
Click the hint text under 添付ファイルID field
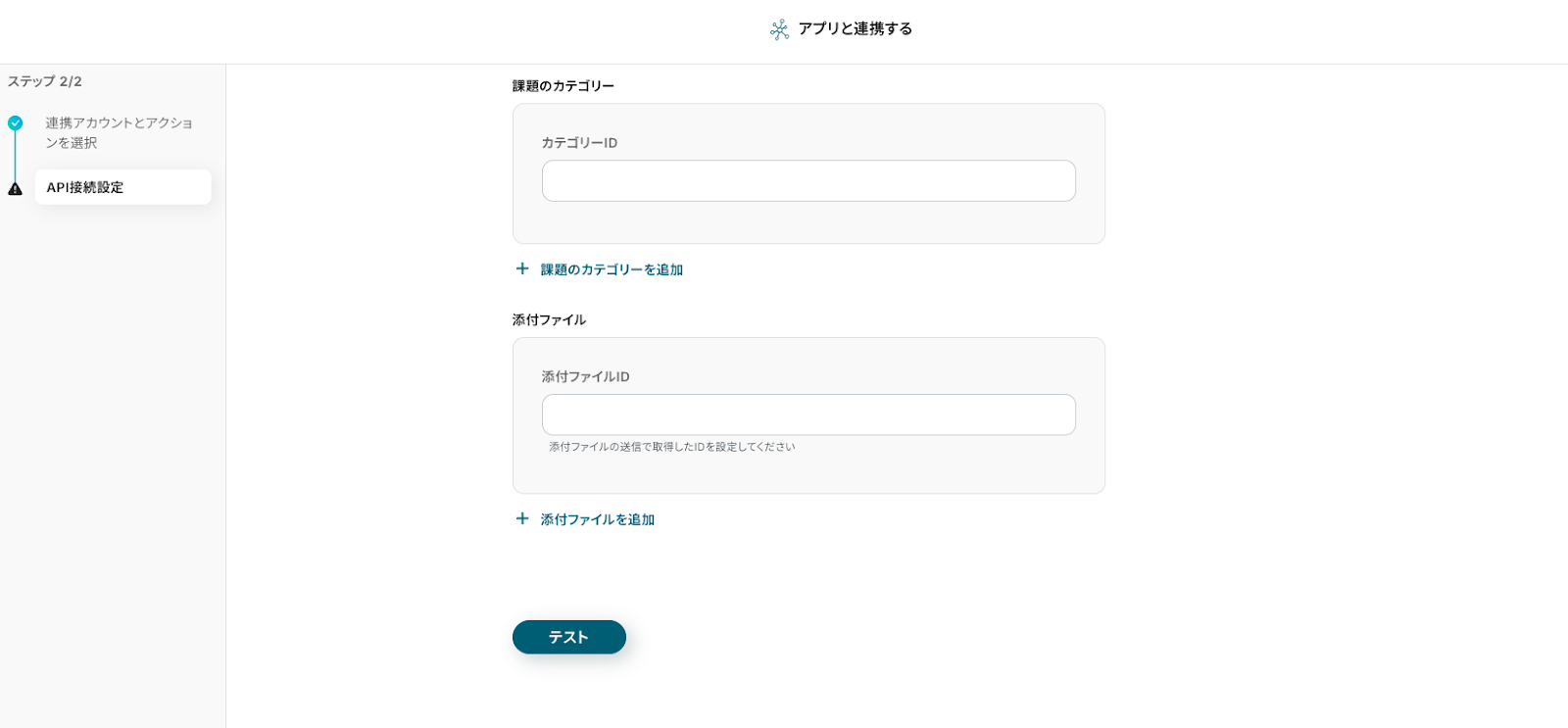pos(671,447)
